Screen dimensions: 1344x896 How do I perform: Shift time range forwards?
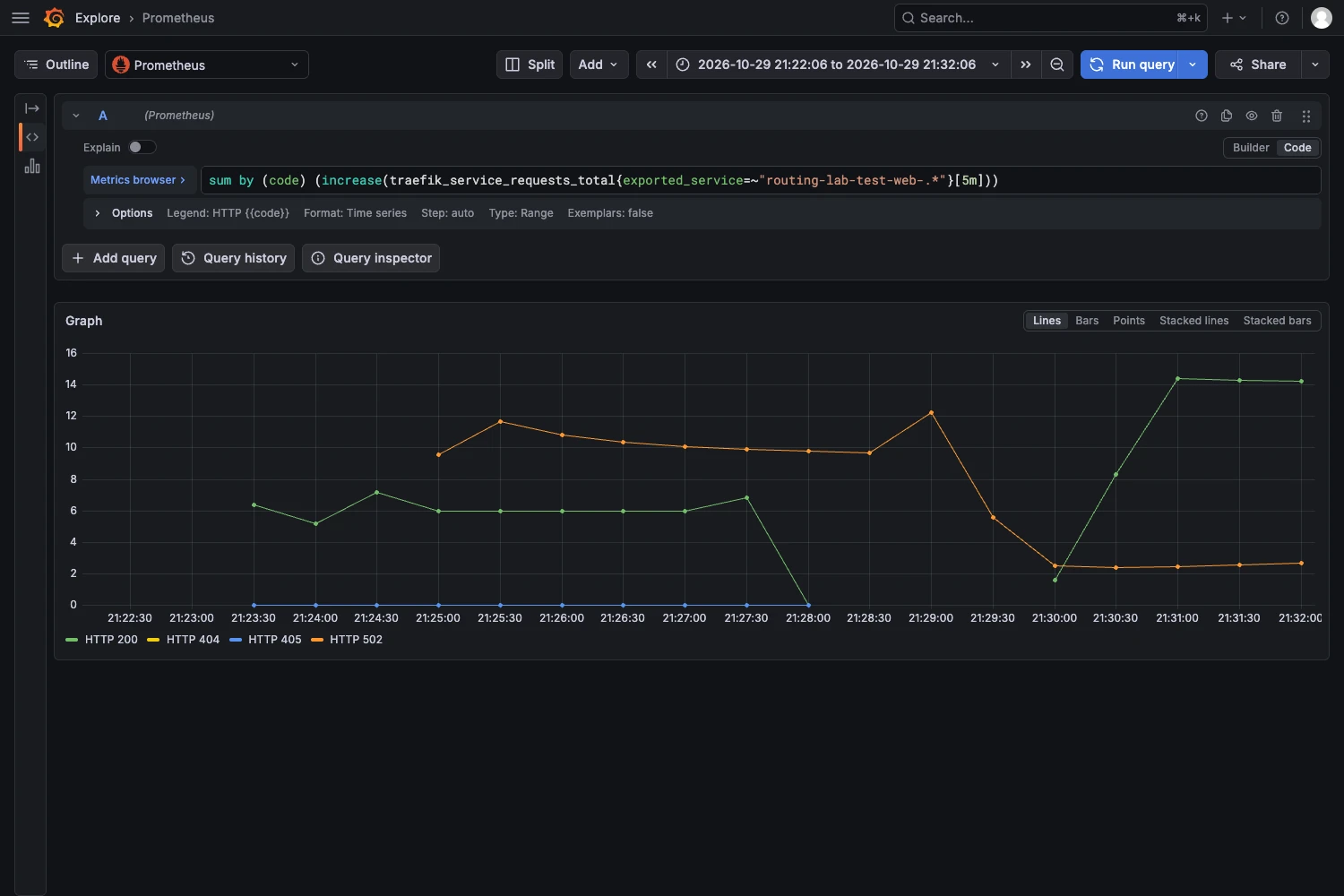point(1026,65)
